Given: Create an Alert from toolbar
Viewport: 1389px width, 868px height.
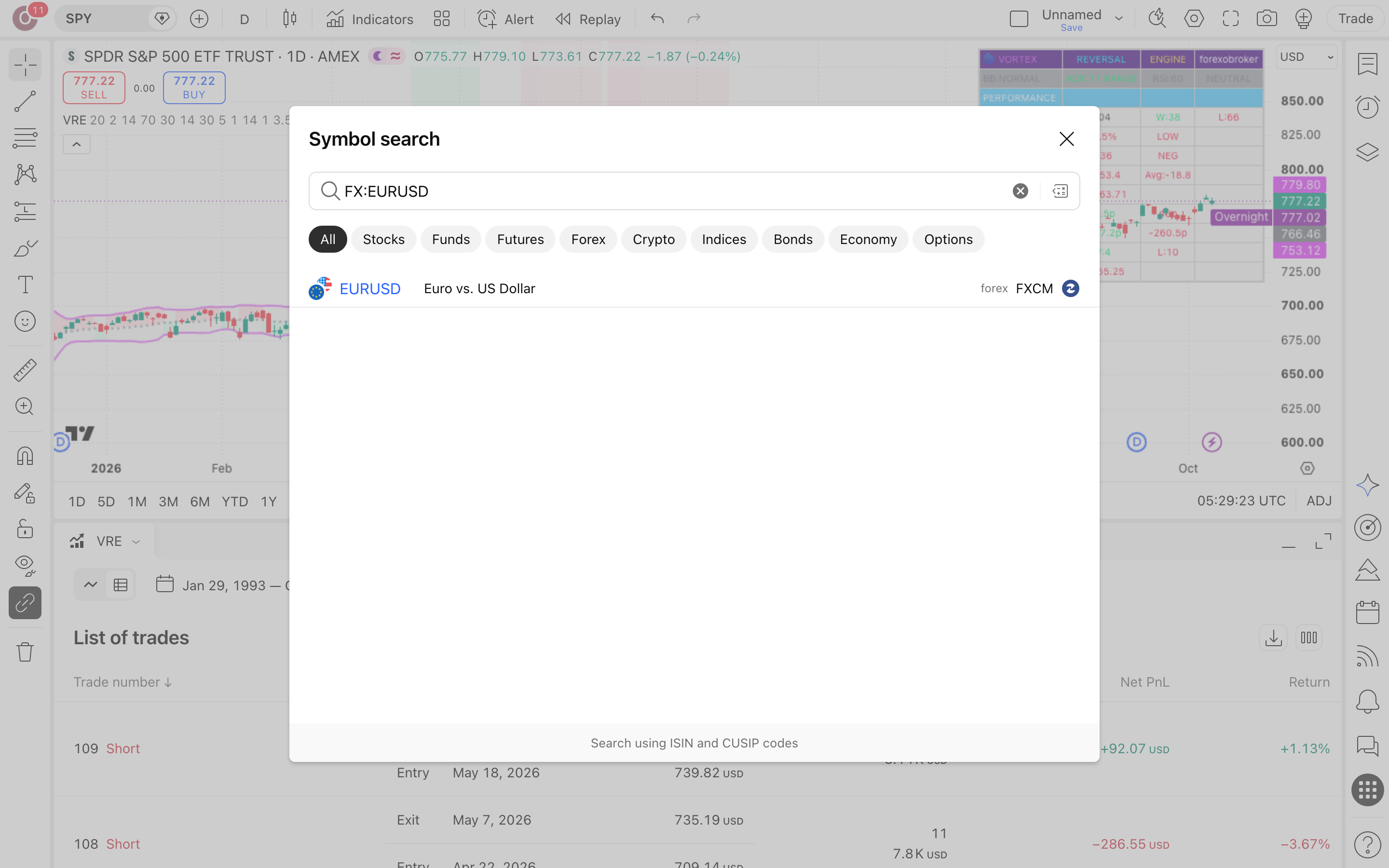Looking at the screenshot, I should pos(505,19).
